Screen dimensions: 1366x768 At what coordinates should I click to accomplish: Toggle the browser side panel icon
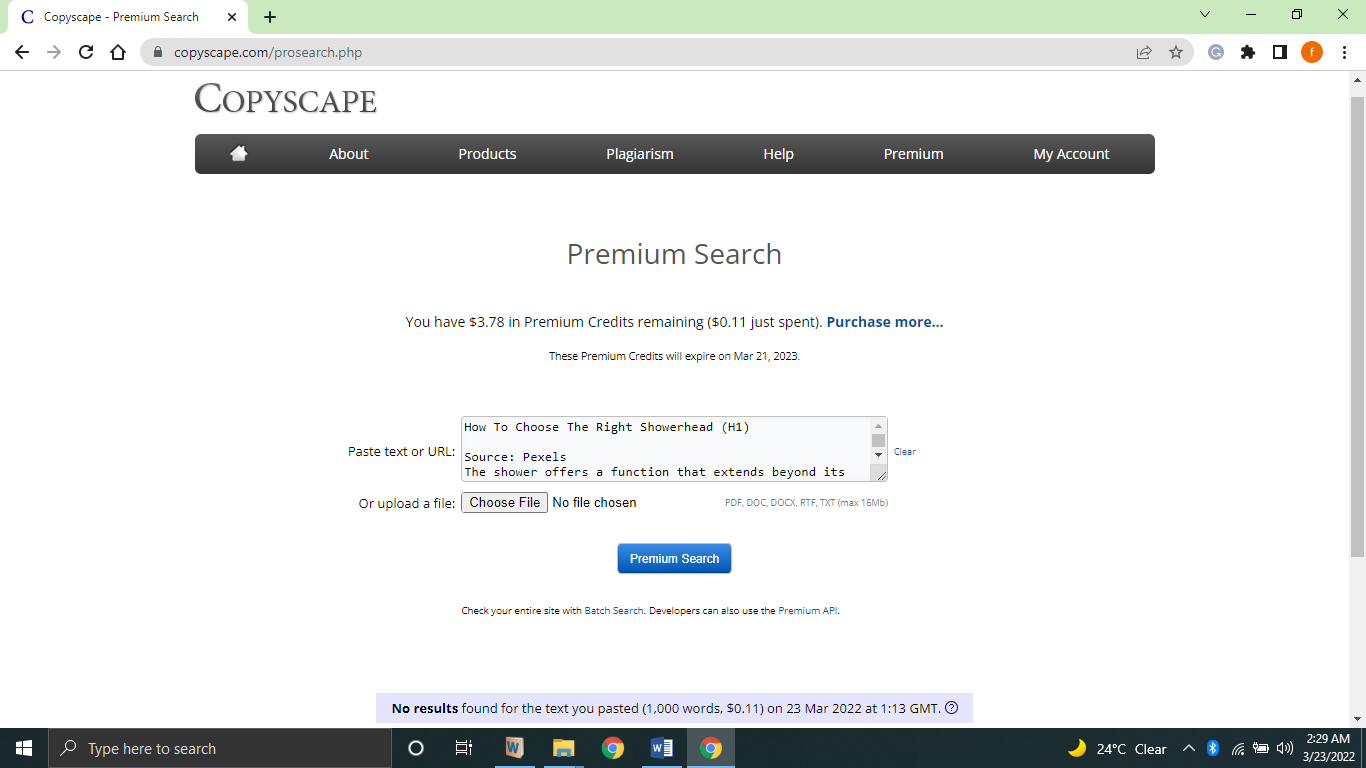pos(1280,52)
